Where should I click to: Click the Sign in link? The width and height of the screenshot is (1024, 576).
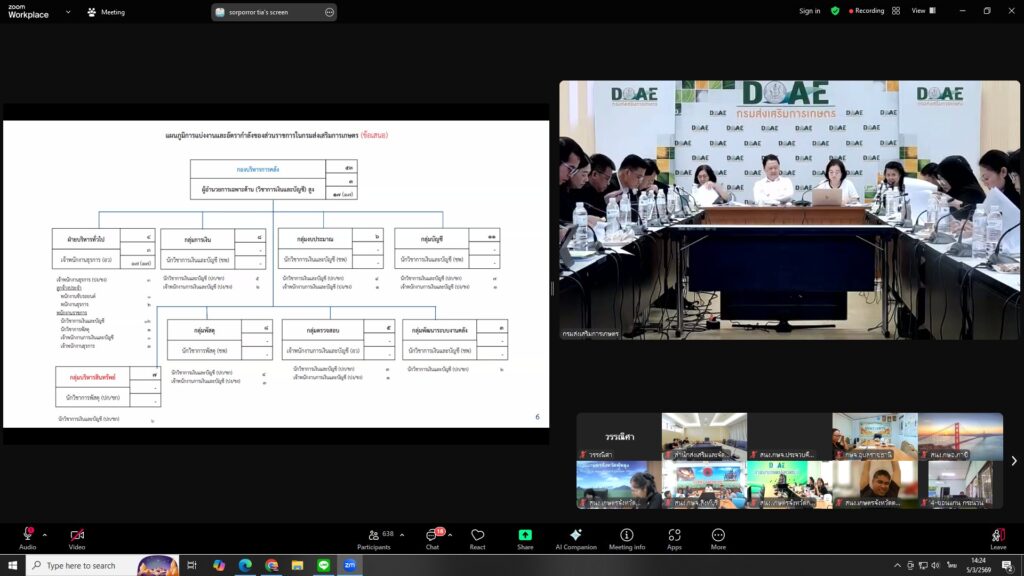[x=809, y=11]
